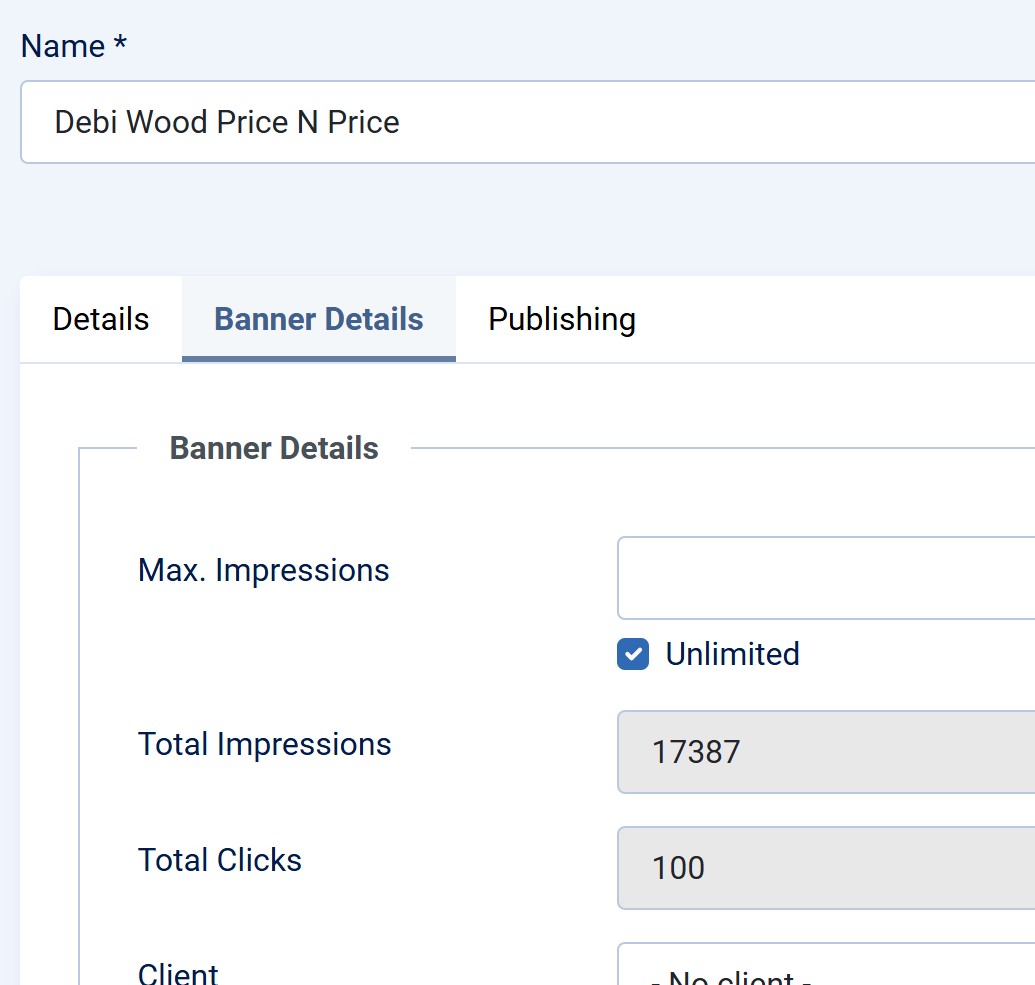The height and width of the screenshot is (985, 1035).
Task: Click blank area between Name and tabs
Action: [x=500, y=220]
